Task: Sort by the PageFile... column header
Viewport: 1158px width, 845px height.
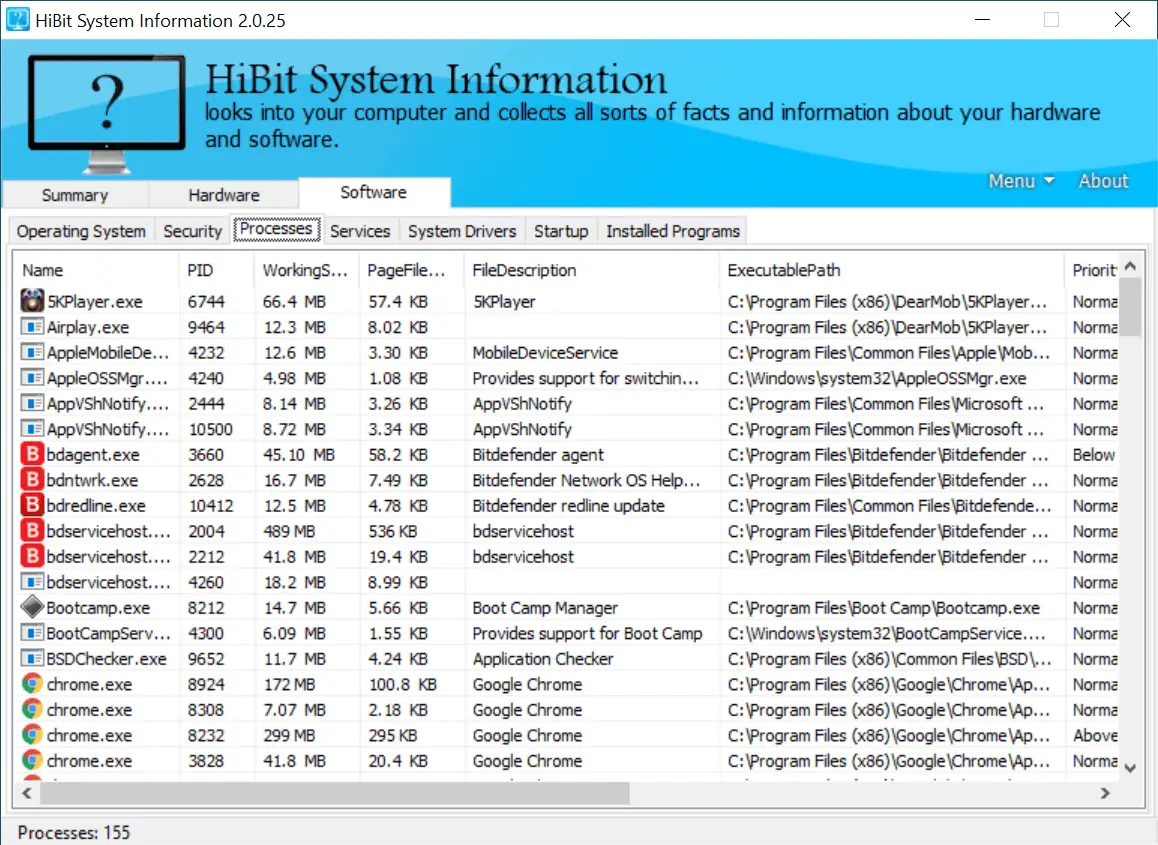Action: click(x=411, y=270)
